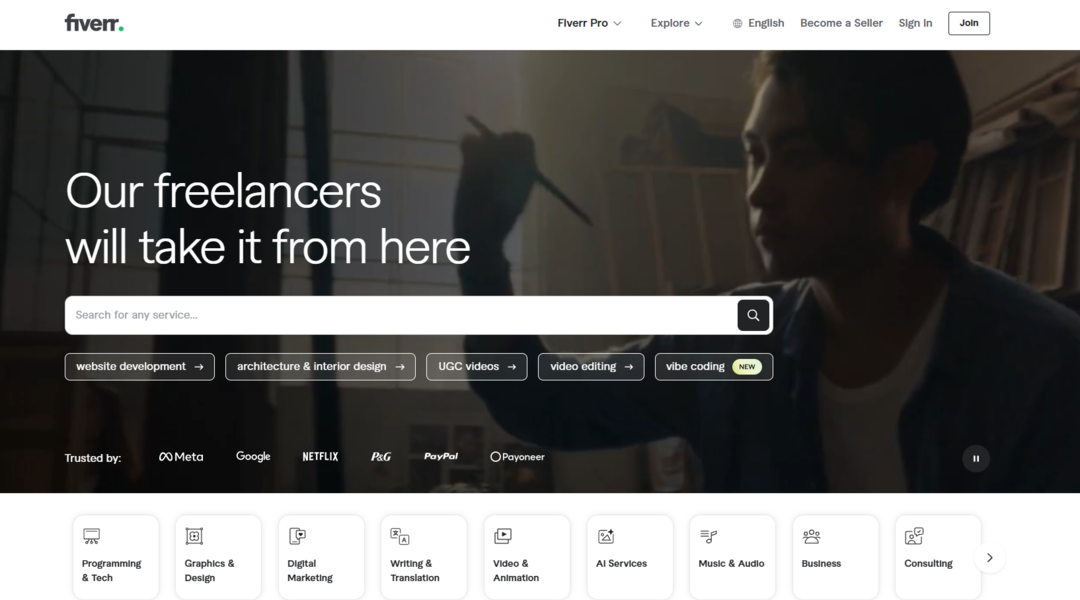Viewport: 1080px width, 600px height.
Task: Open Music & Audio category label
Action: coord(731,563)
